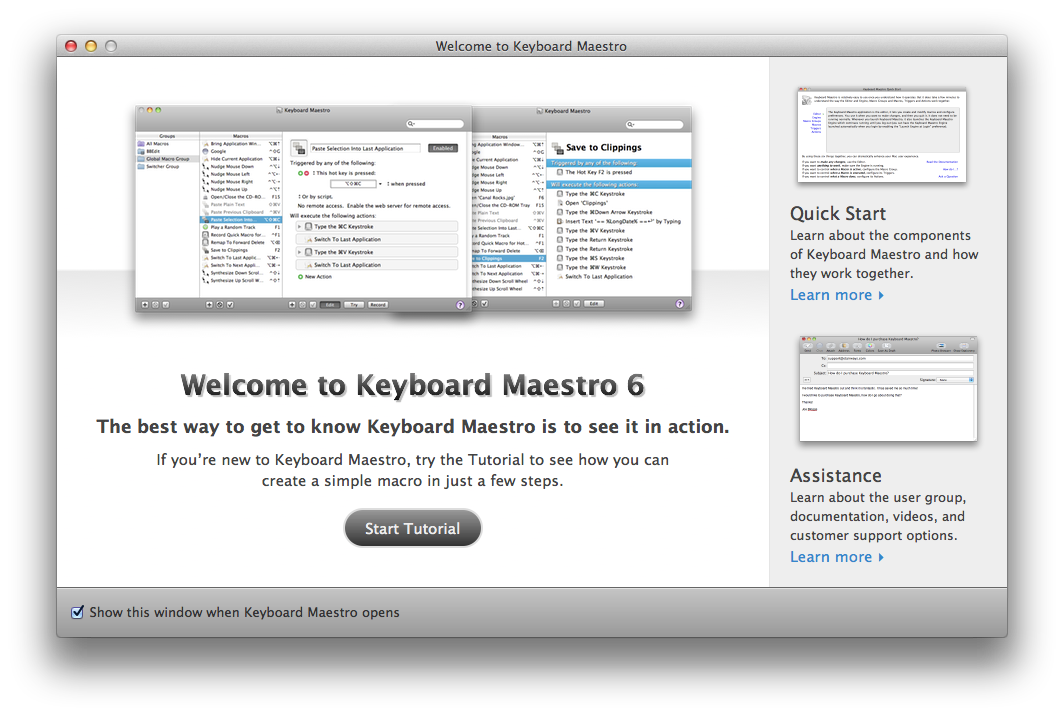Click the window title Welcome to Keyboard Maestro
Viewport: 1064px width, 716px height.
pos(531,46)
